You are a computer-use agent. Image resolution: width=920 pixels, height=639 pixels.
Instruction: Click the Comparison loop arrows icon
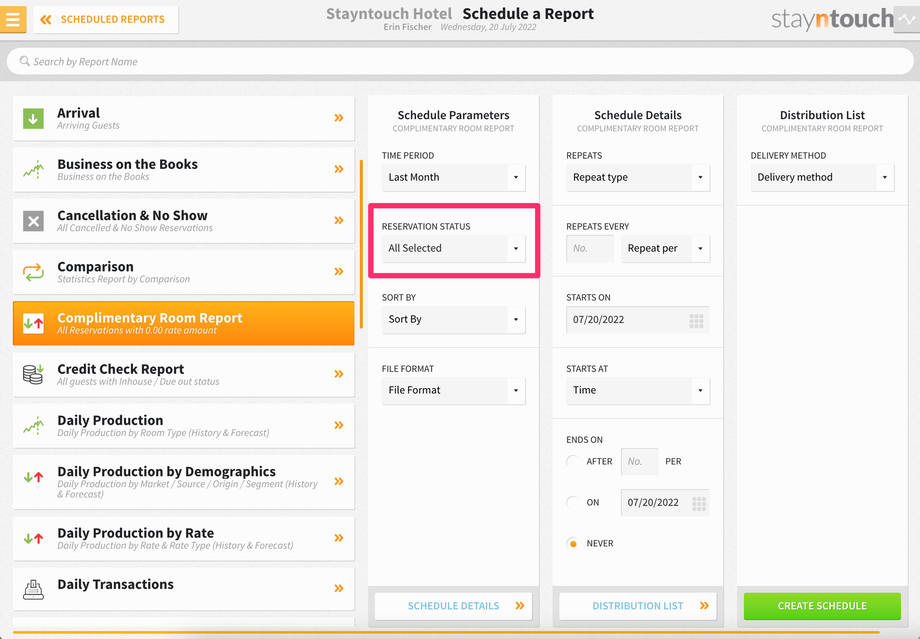coord(33,272)
